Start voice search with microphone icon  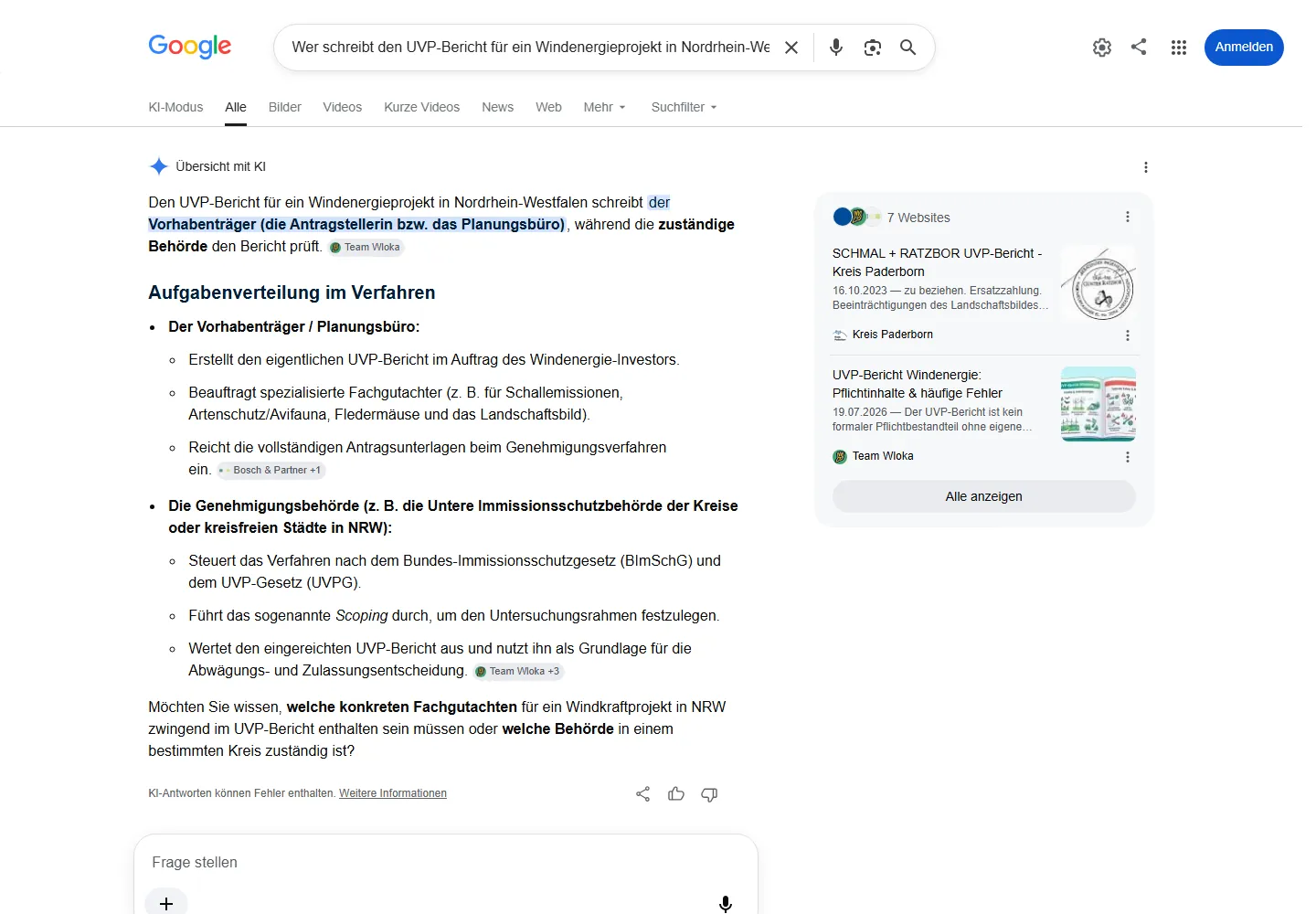click(836, 48)
